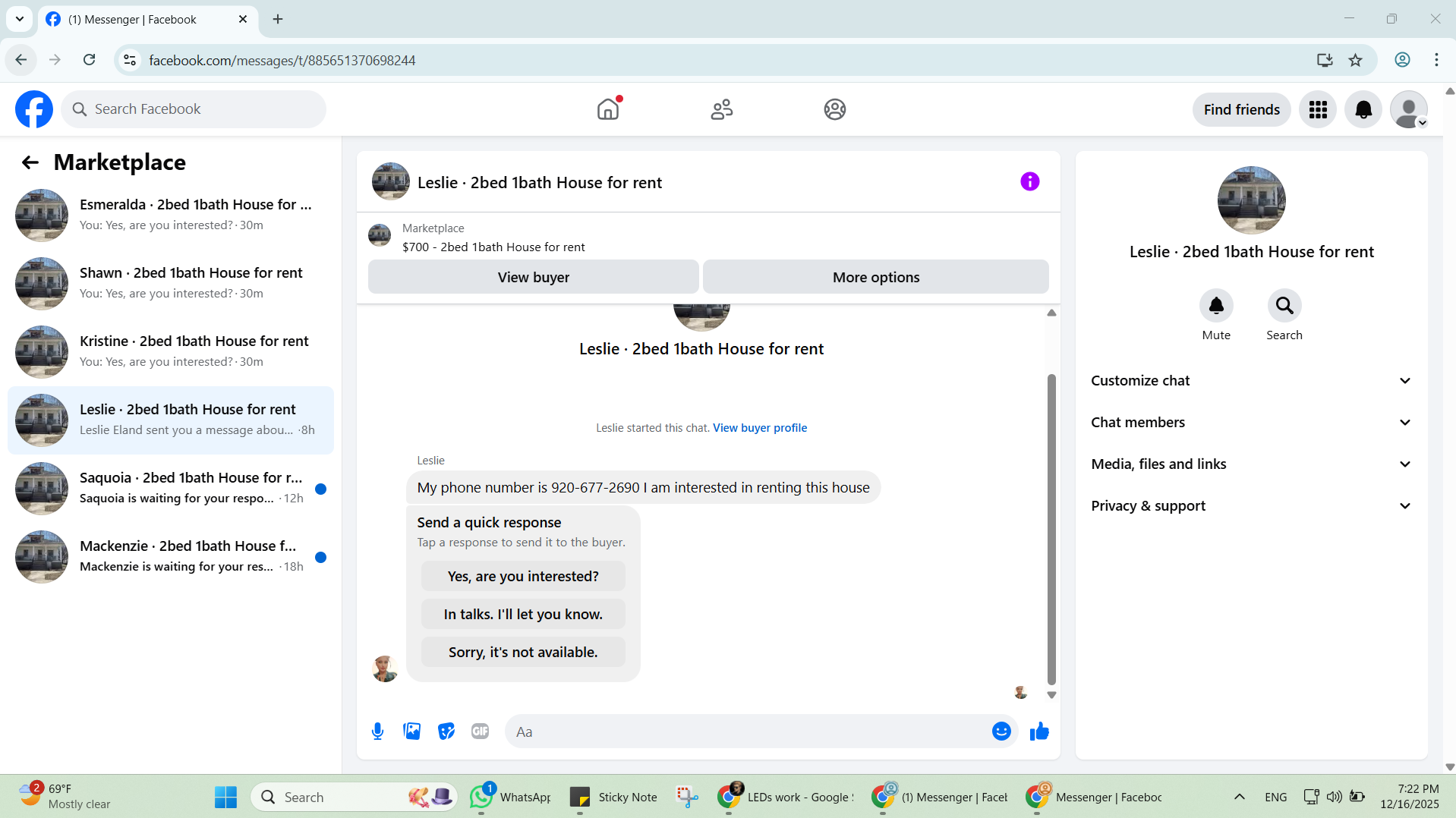Open Mackenzie's unread chat
The width and height of the screenshot is (1456, 818).
coord(171,557)
